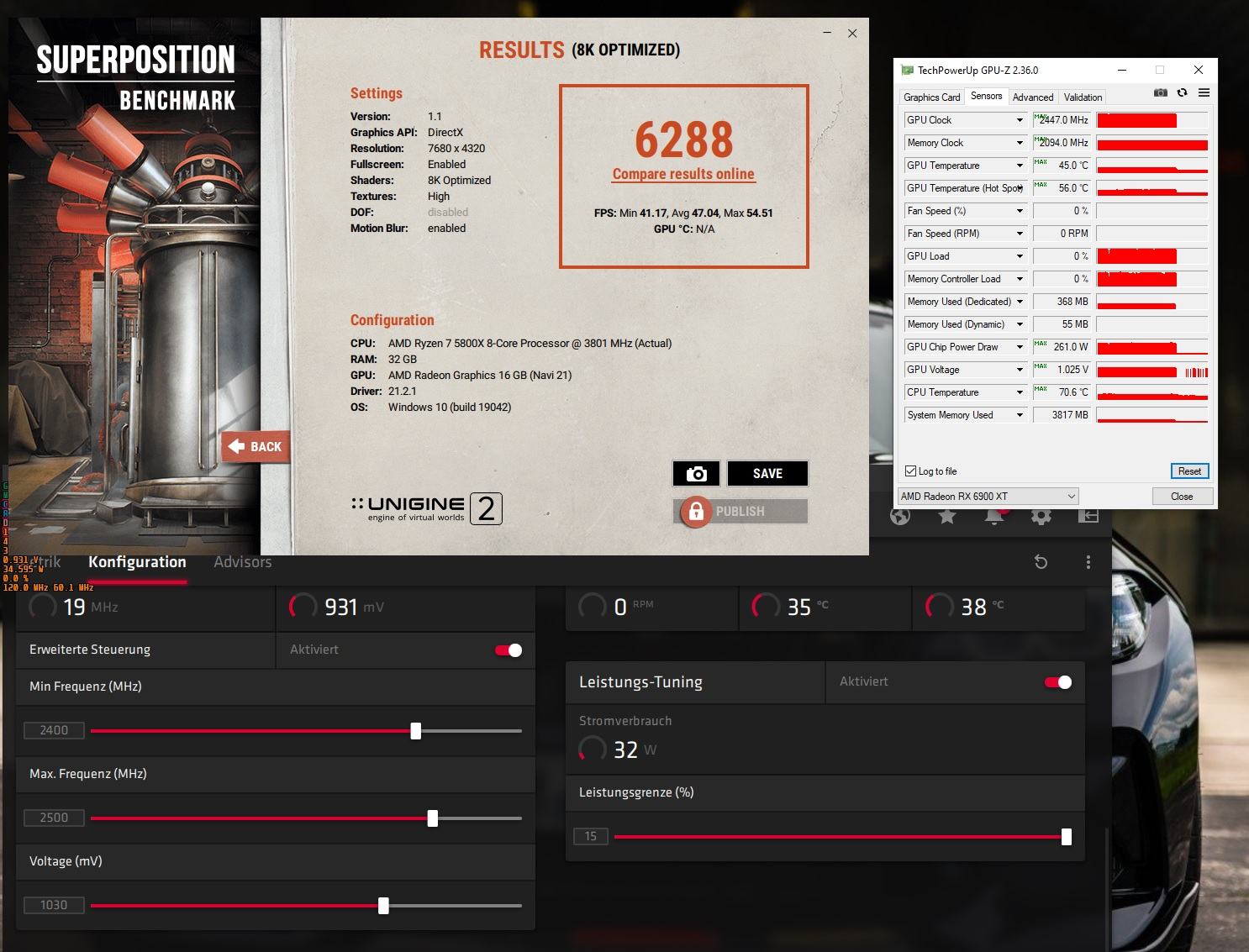1249x952 pixels.
Task: Click the Max. Frequenz 2500 input field
Action: coord(54,818)
